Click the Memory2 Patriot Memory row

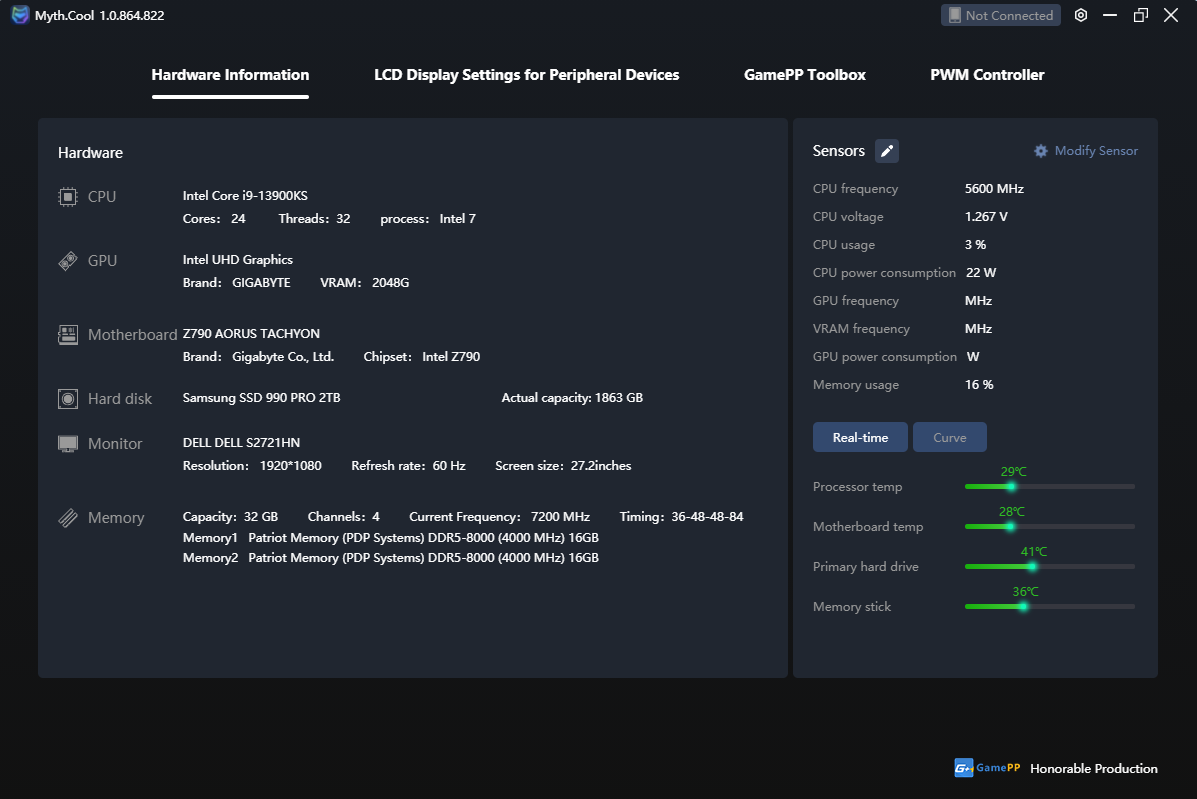pyautogui.click(x=391, y=559)
